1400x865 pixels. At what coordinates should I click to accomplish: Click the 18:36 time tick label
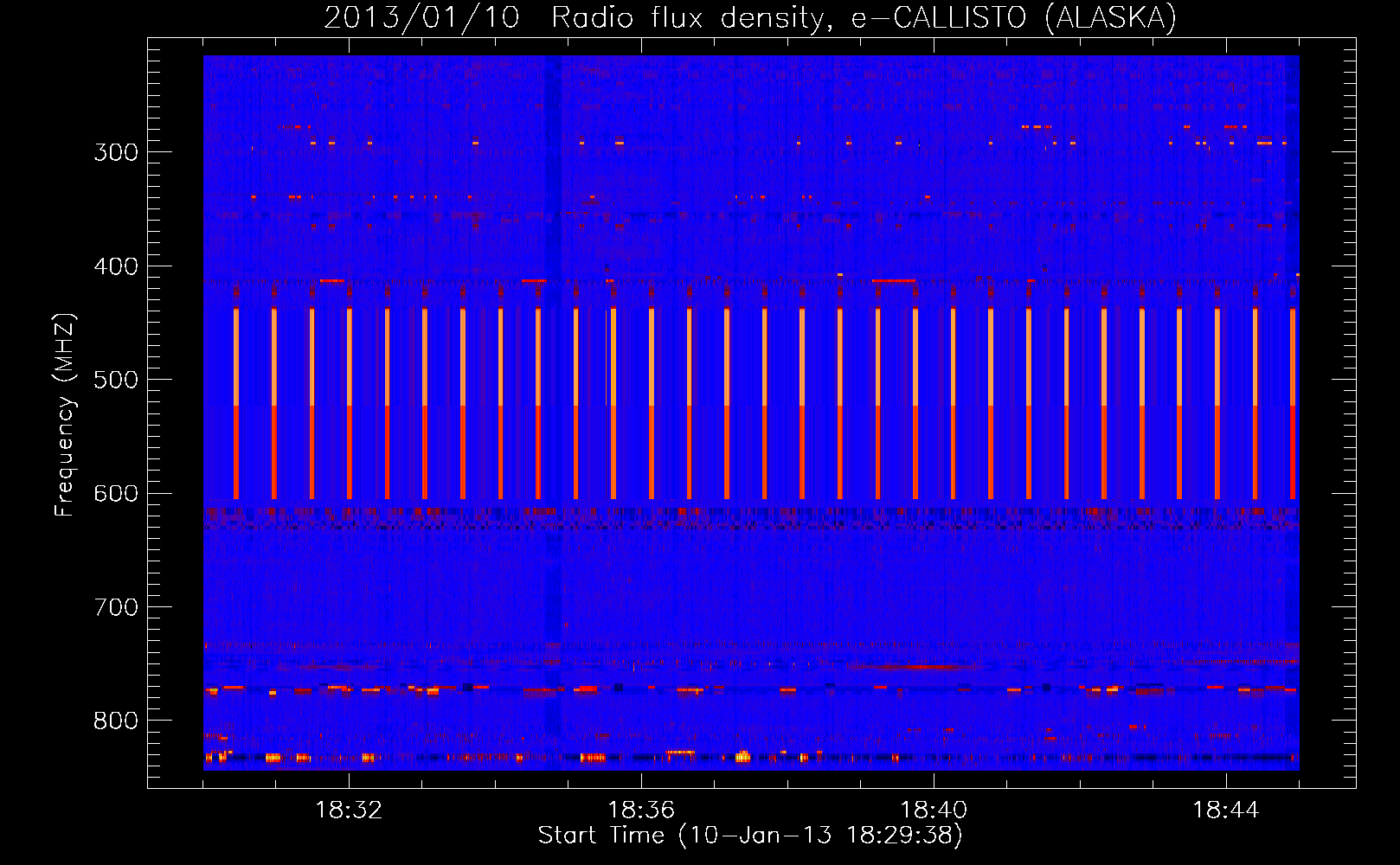pos(641,811)
